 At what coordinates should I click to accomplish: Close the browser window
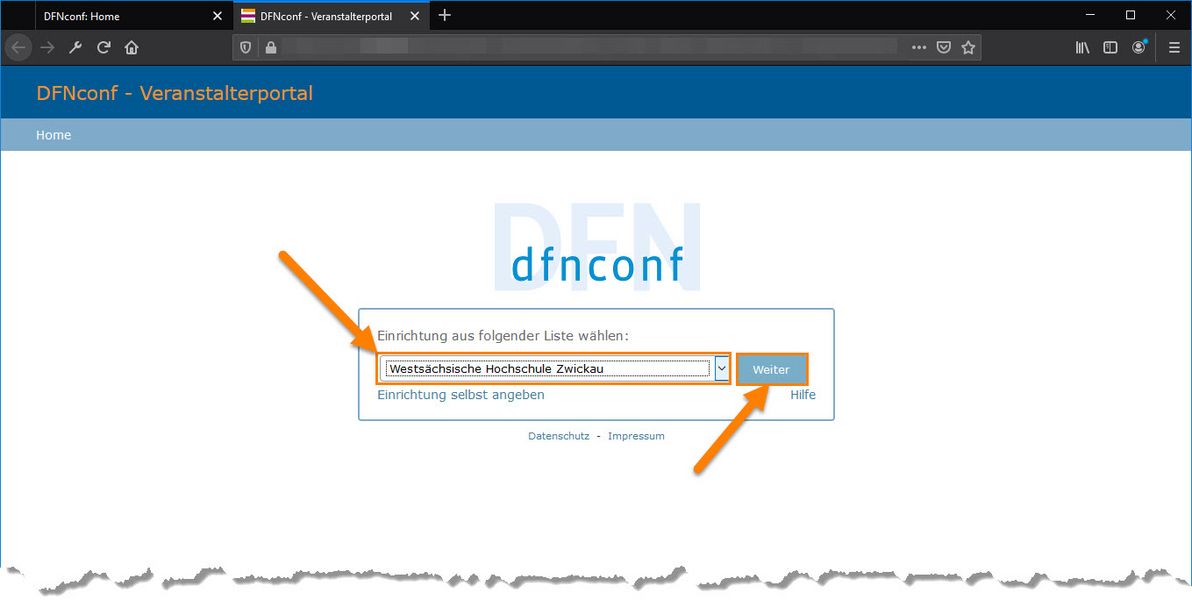pyautogui.click(x=1171, y=15)
